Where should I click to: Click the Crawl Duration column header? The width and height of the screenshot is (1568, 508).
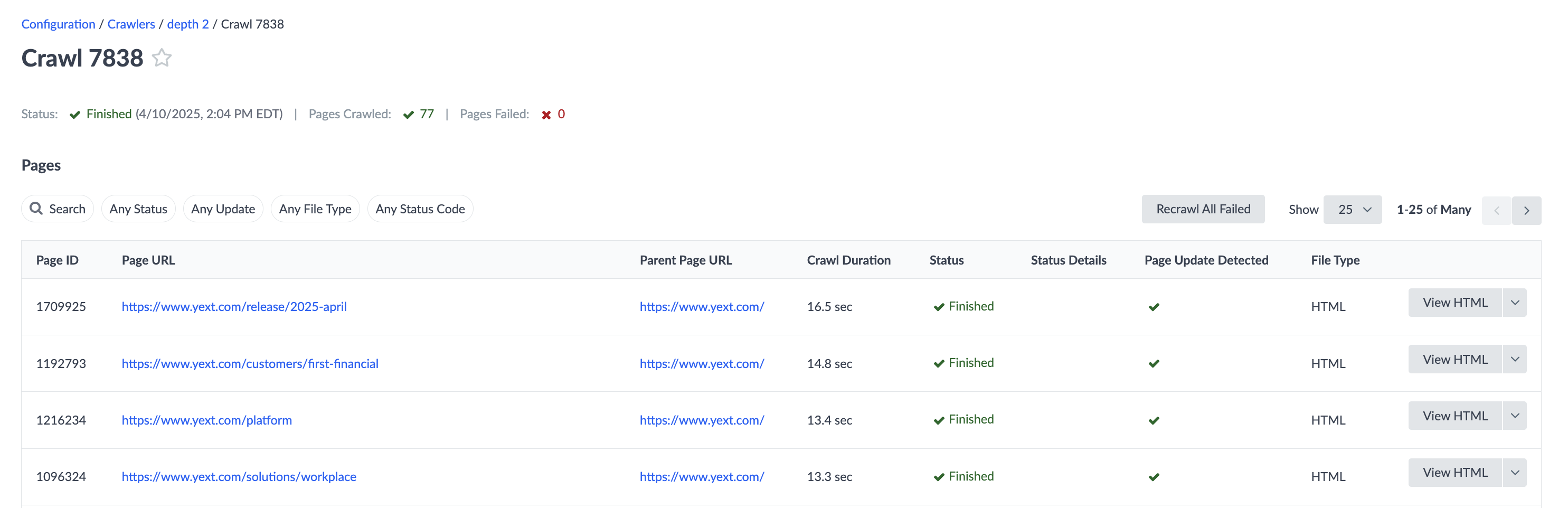848,260
